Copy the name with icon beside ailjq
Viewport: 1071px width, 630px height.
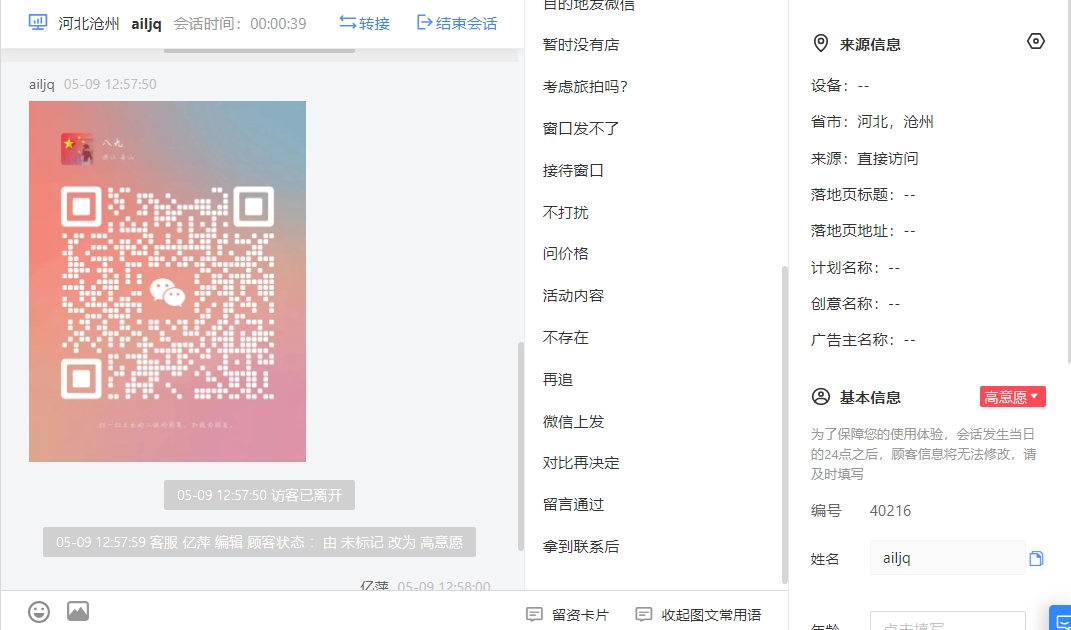pyautogui.click(x=1036, y=559)
